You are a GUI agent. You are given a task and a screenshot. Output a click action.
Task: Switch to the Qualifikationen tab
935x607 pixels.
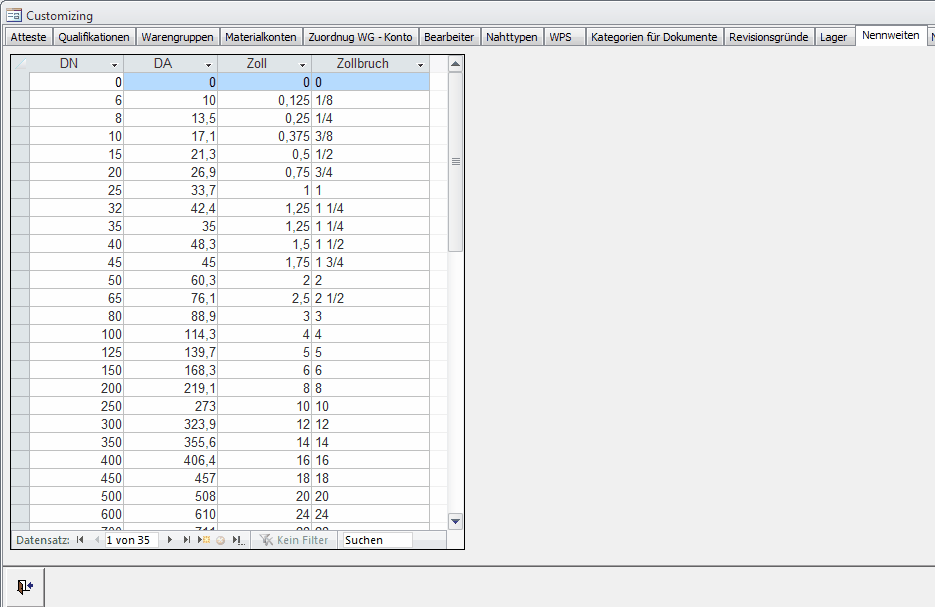click(94, 37)
